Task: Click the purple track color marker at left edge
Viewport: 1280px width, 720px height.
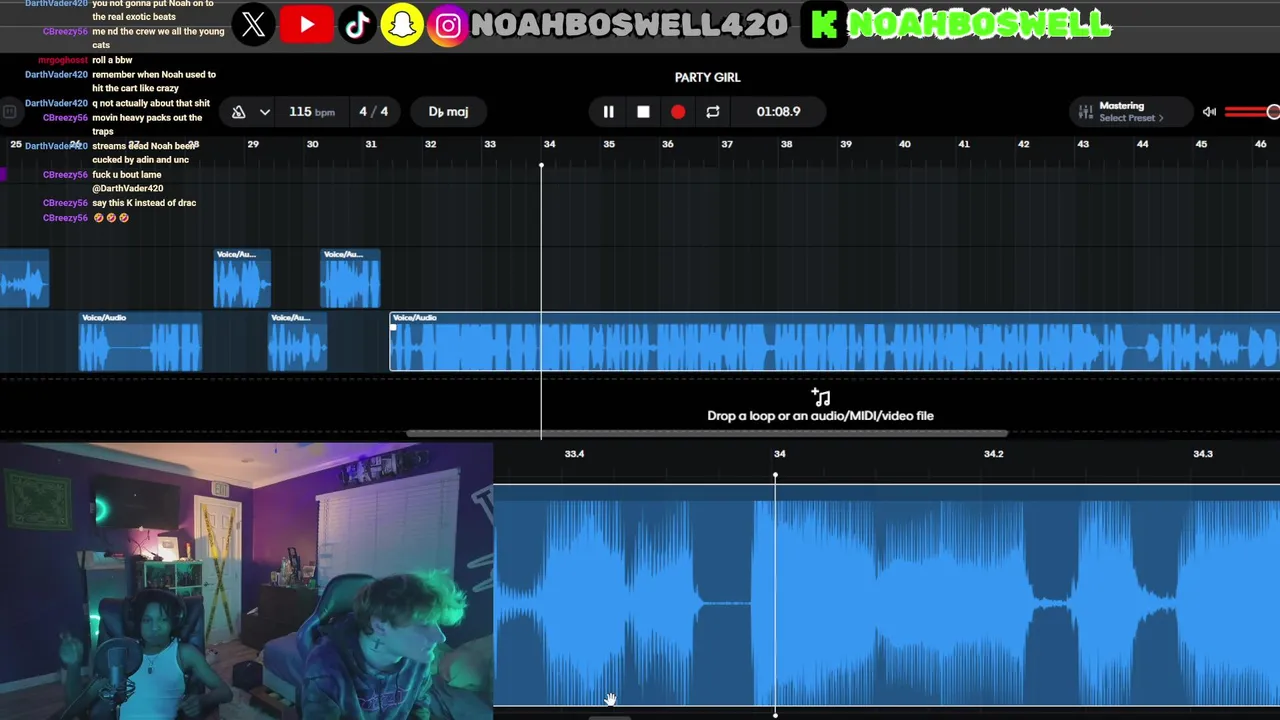Action: [x=3, y=175]
